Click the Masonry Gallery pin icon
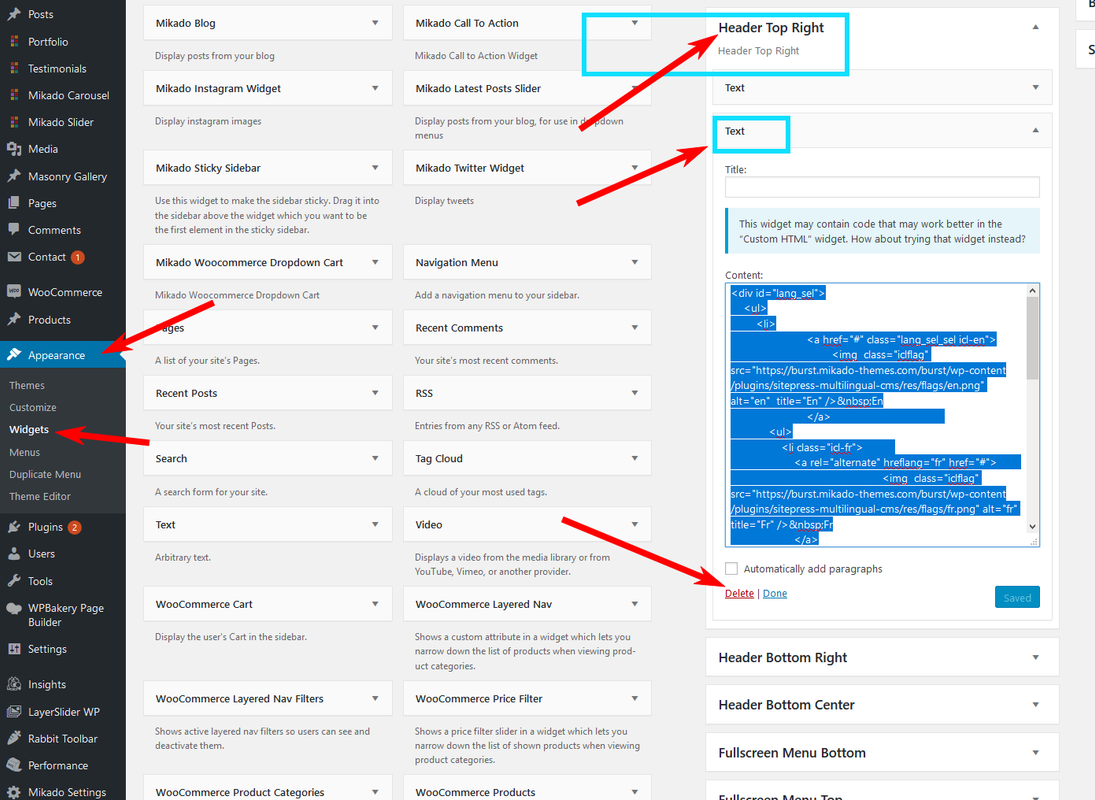The image size is (1095, 800). click(x=14, y=176)
